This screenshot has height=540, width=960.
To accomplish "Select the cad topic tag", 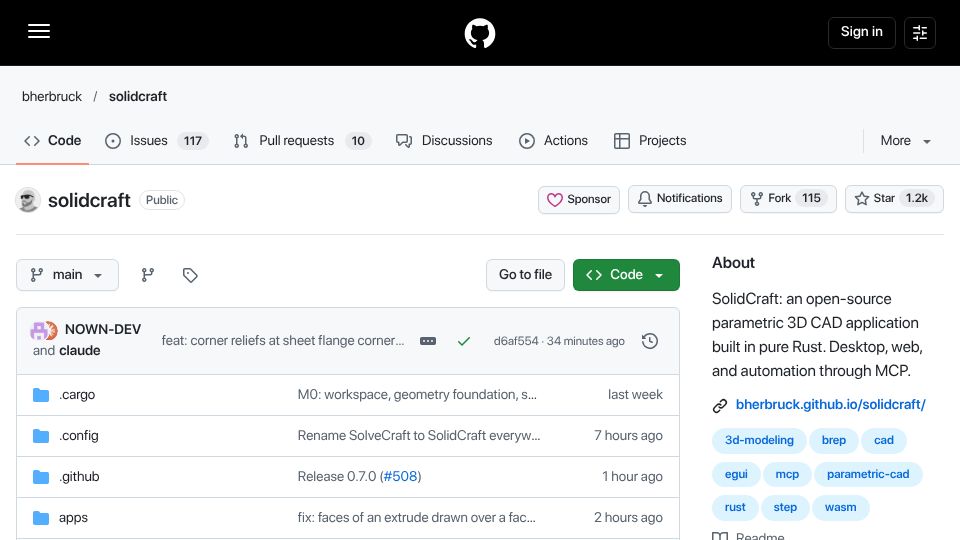I will (883, 440).
